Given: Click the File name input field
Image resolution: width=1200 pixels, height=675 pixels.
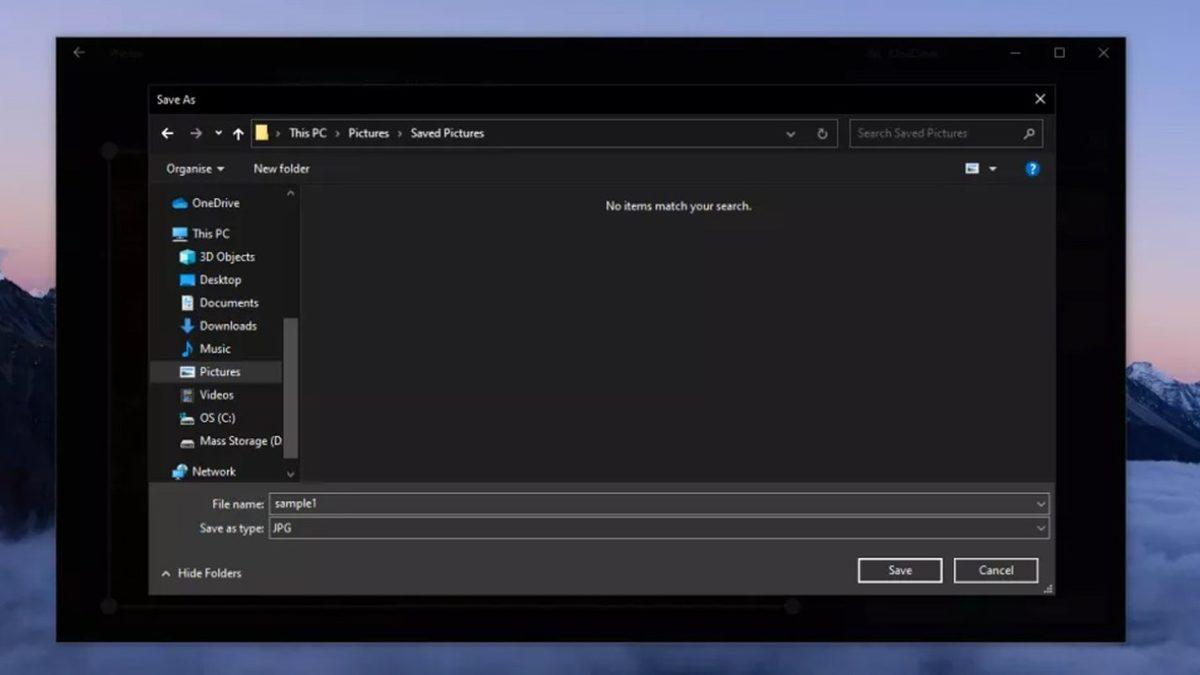Looking at the screenshot, I should 650,504.
